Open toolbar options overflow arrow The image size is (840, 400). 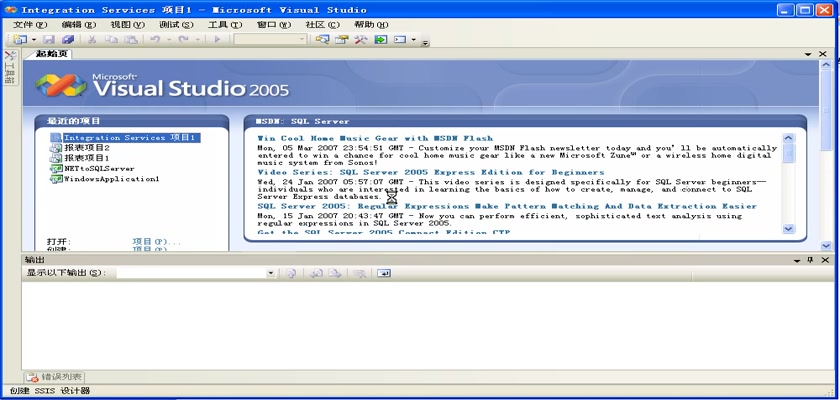(425, 43)
